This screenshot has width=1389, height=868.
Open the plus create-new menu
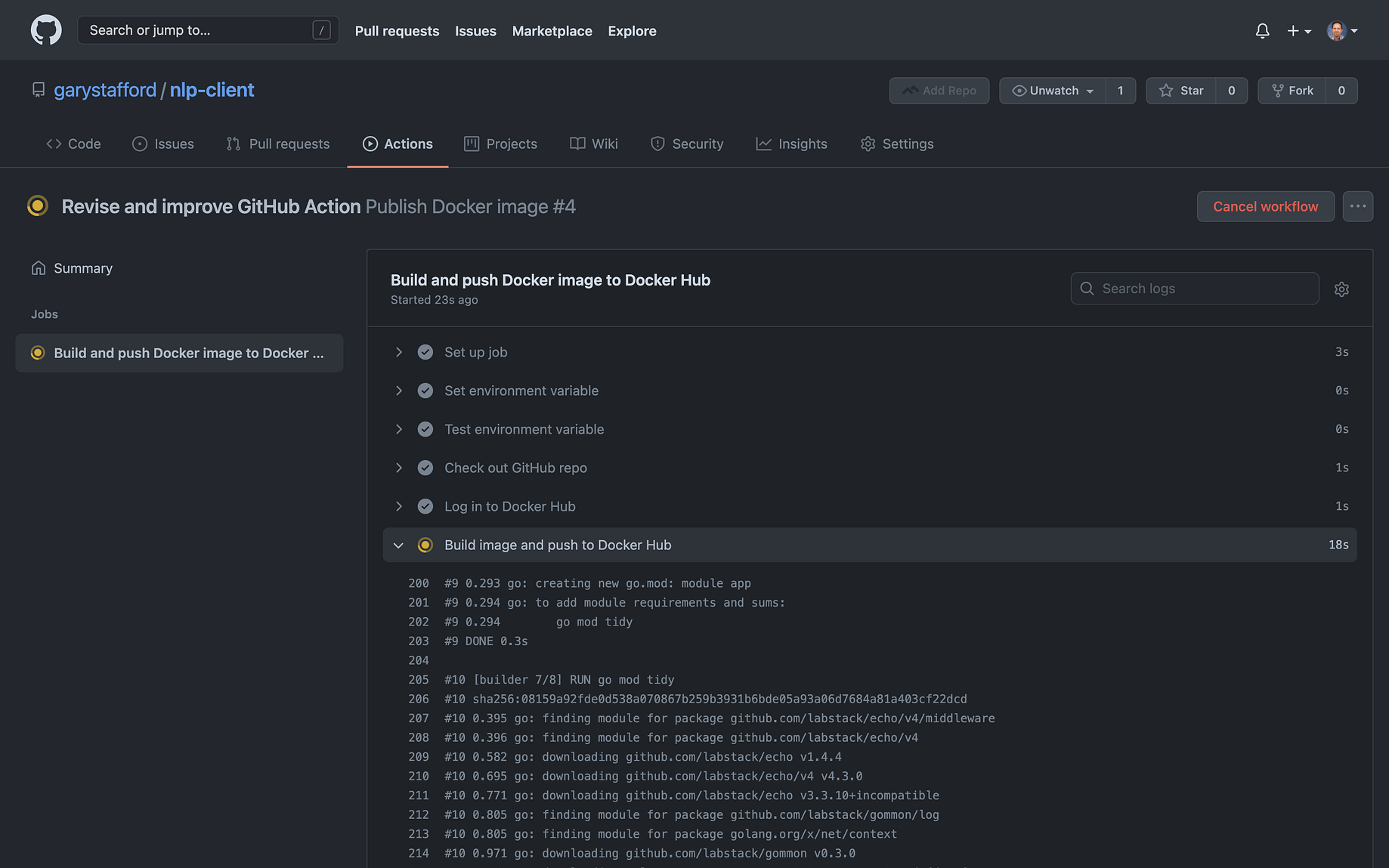(x=1298, y=31)
